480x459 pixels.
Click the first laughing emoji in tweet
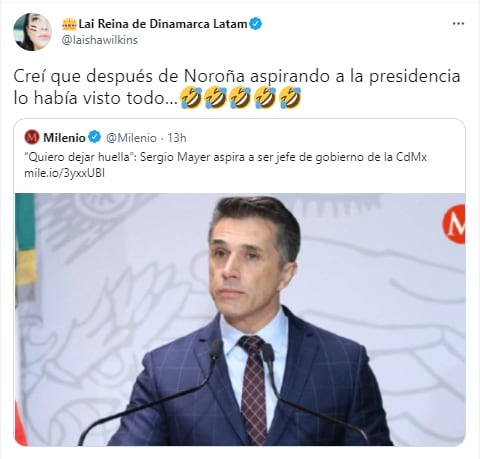click(190, 98)
